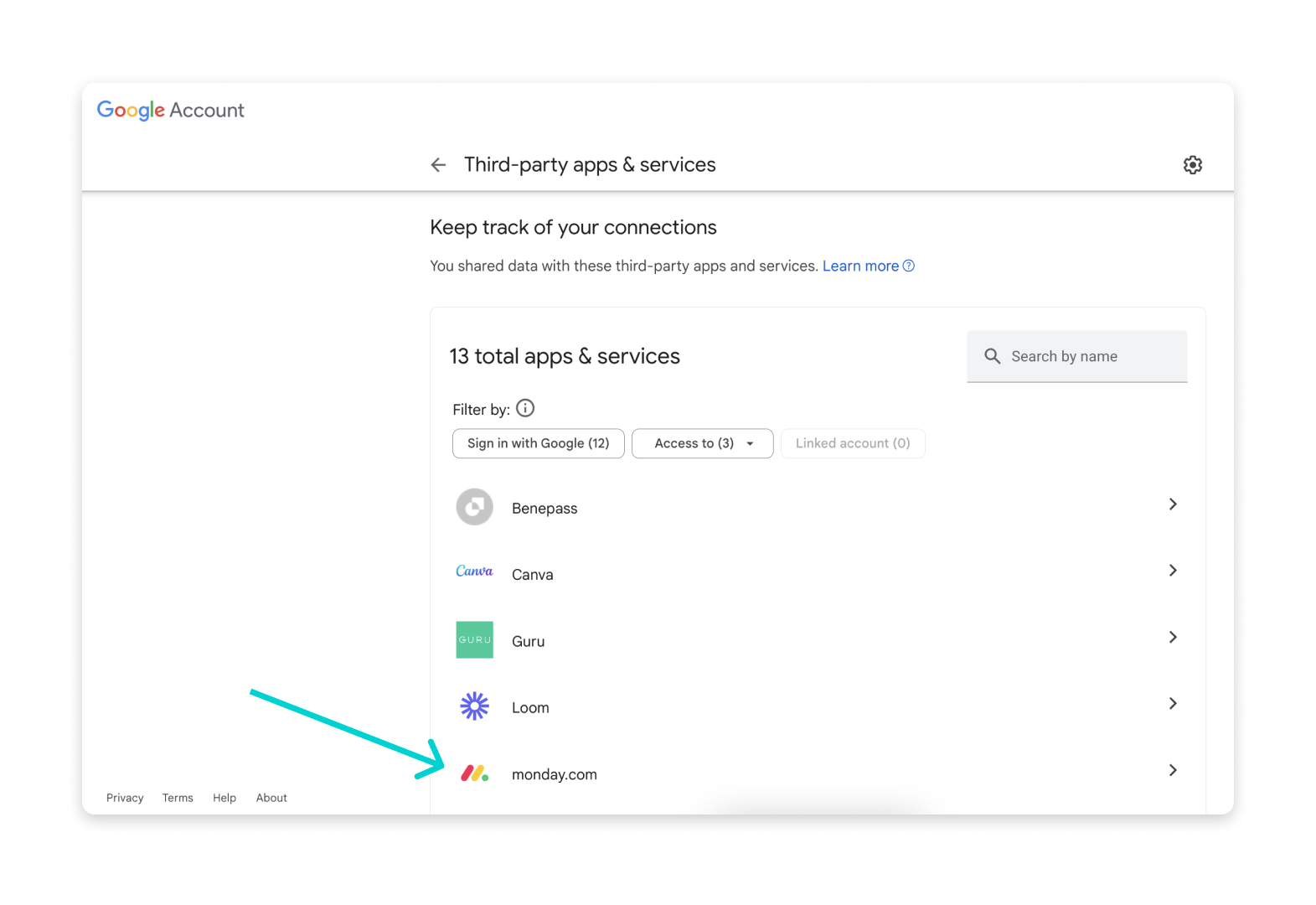Expand monday.com row using right chevron
The width and height of the screenshot is (1316, 905).
coord(1173,770)
